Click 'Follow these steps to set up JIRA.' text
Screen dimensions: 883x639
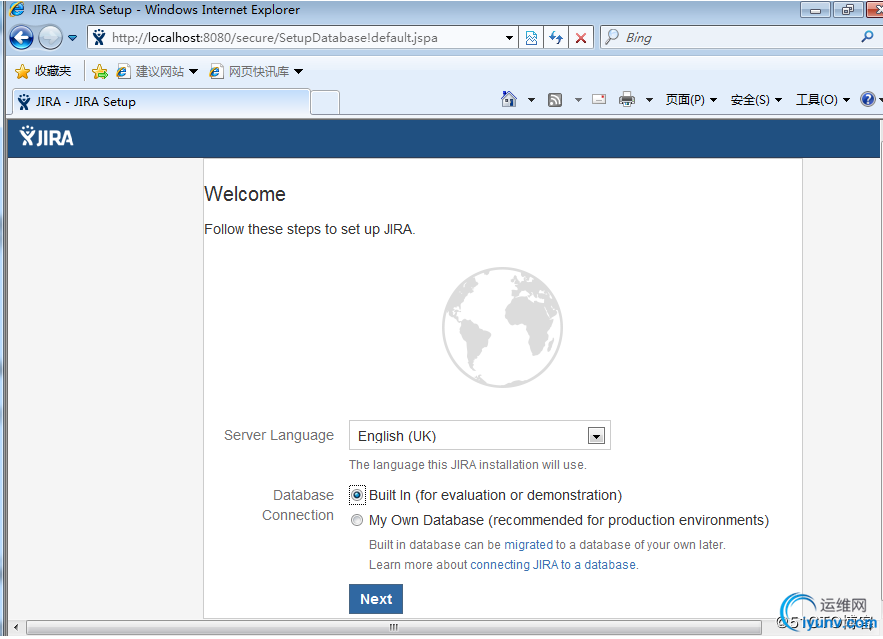[310, 229]
